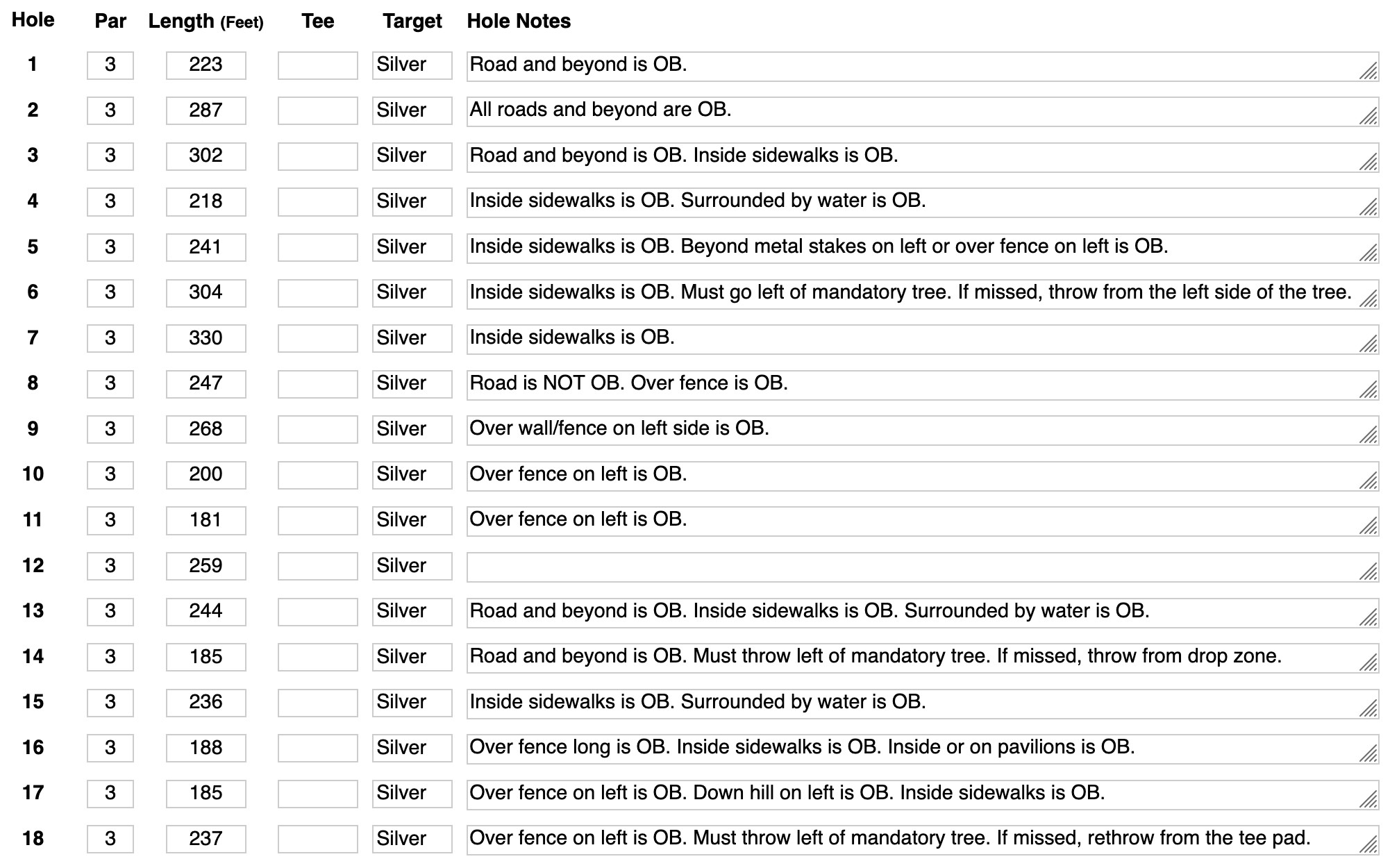This screenshot has height=868, width=1390.
Task: Click resize handle of hole 9 notes
Action: click(x=1368, y=435)
